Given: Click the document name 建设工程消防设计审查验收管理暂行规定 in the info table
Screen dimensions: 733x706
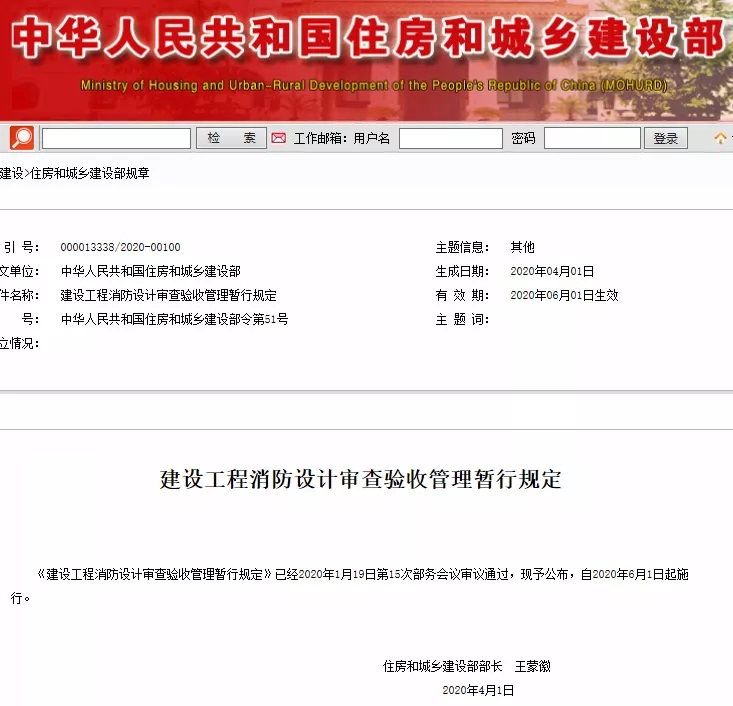Looking at the screenshot, I should point(168,295).
